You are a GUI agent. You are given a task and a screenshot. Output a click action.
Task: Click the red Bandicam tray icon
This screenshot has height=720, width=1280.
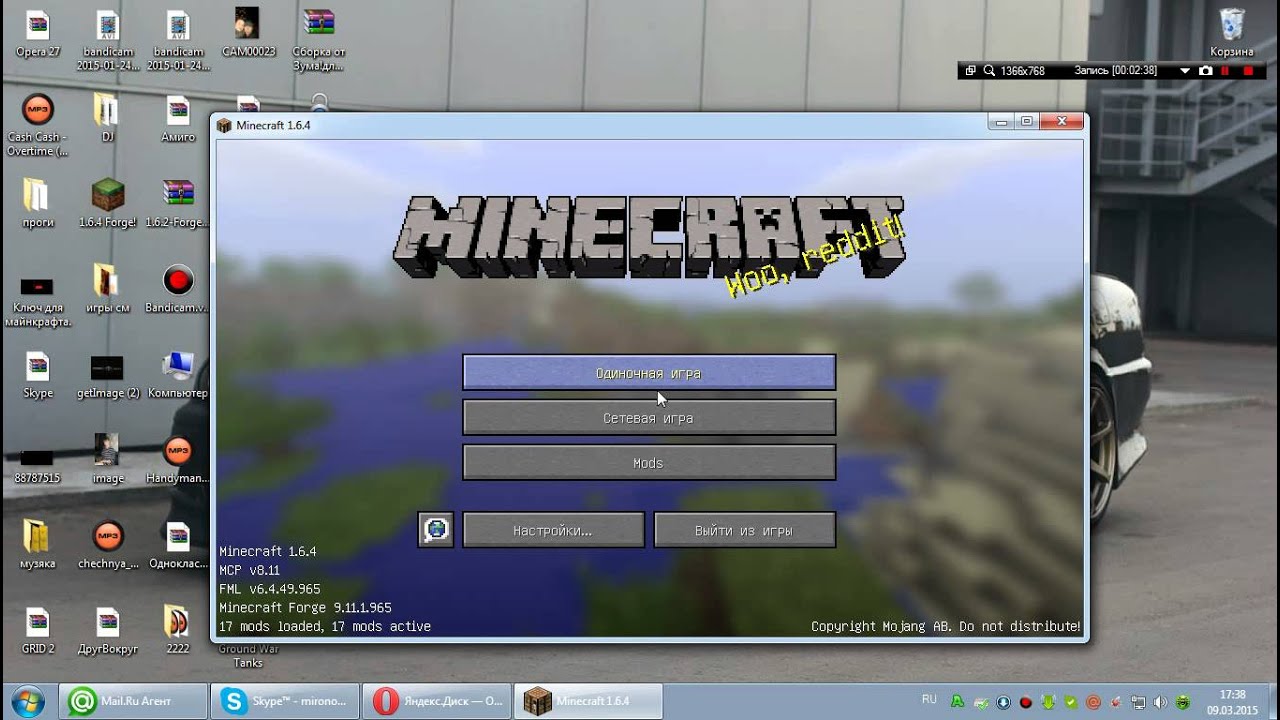[x=1025, y=702]
